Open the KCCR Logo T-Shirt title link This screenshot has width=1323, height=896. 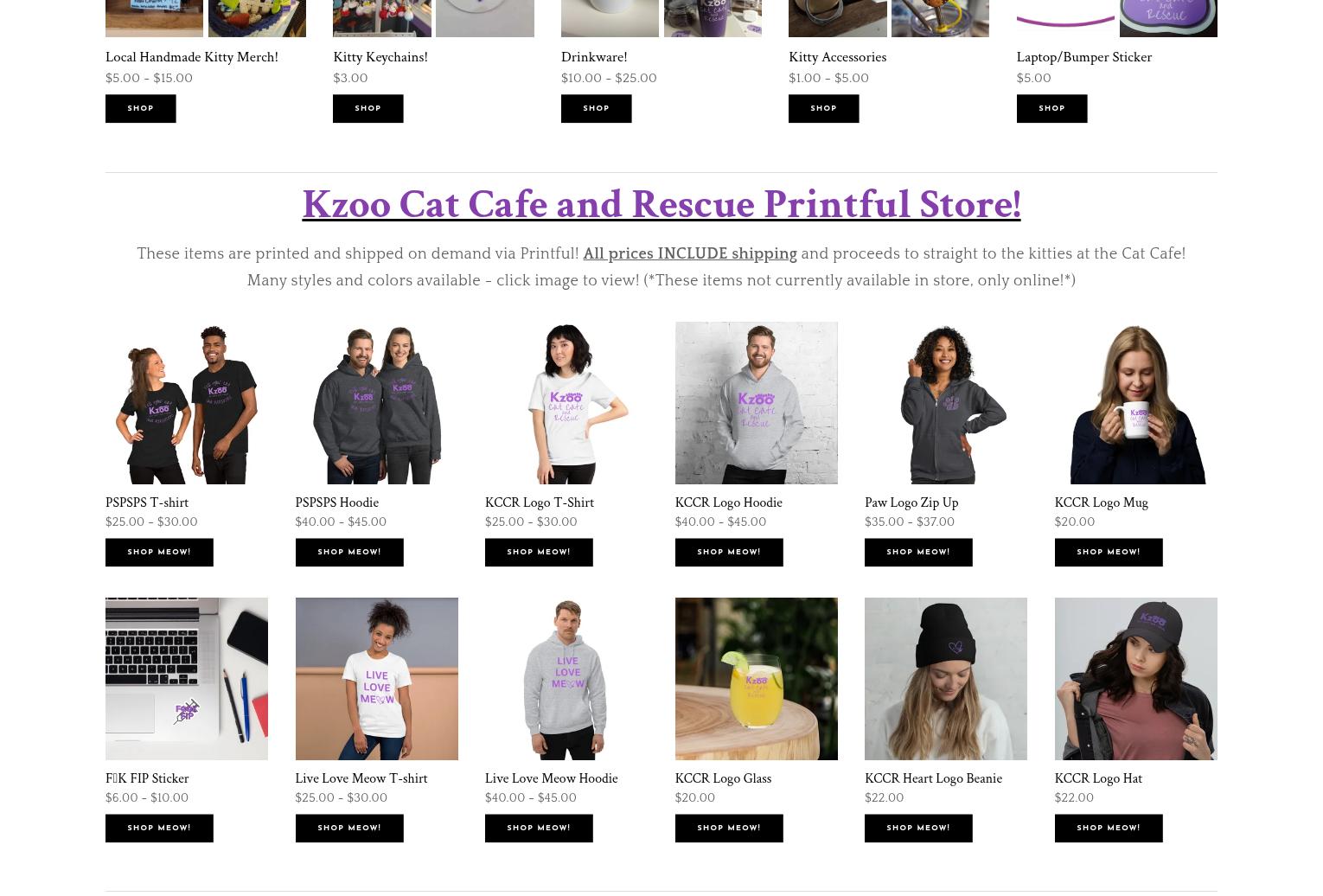coord(539,502)
